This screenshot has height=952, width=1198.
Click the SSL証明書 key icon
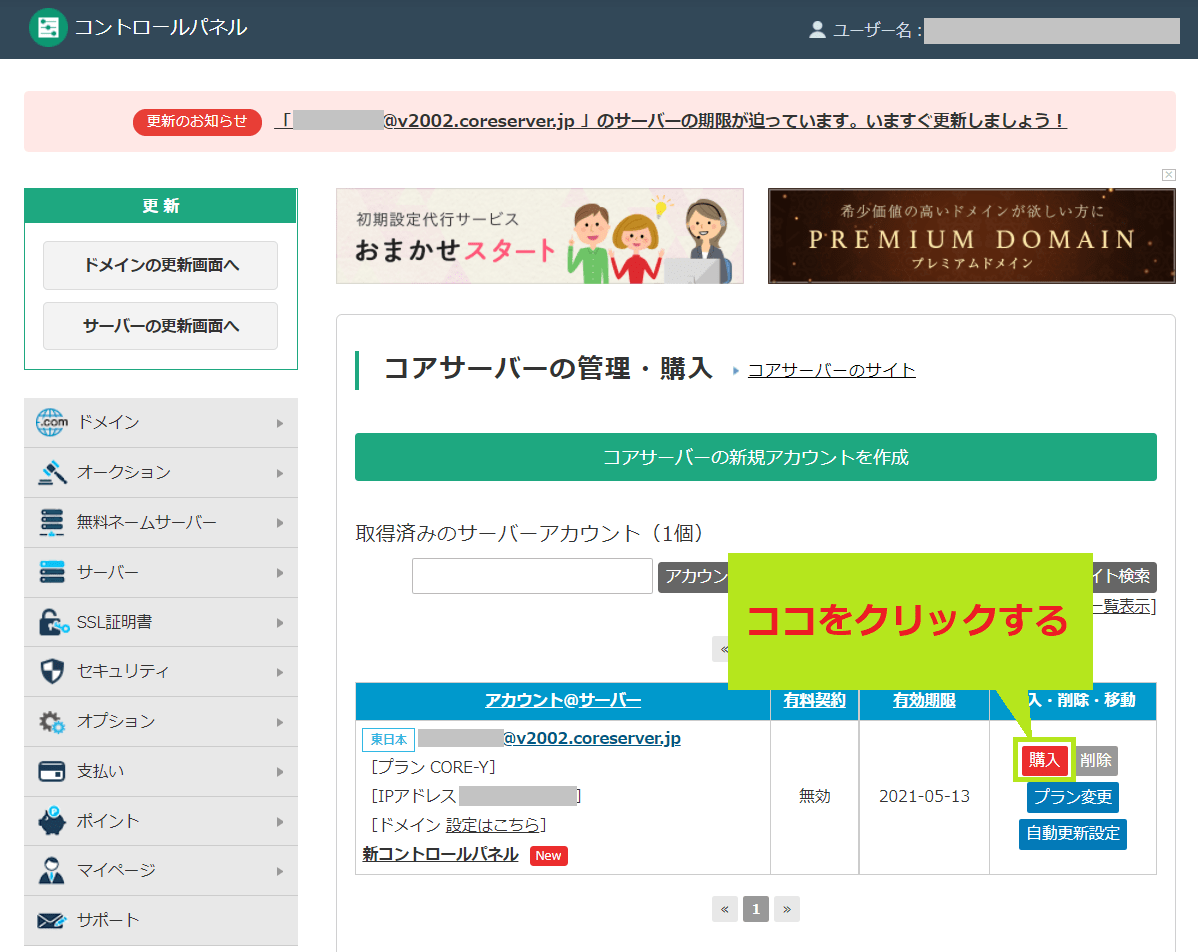(45, 622)
